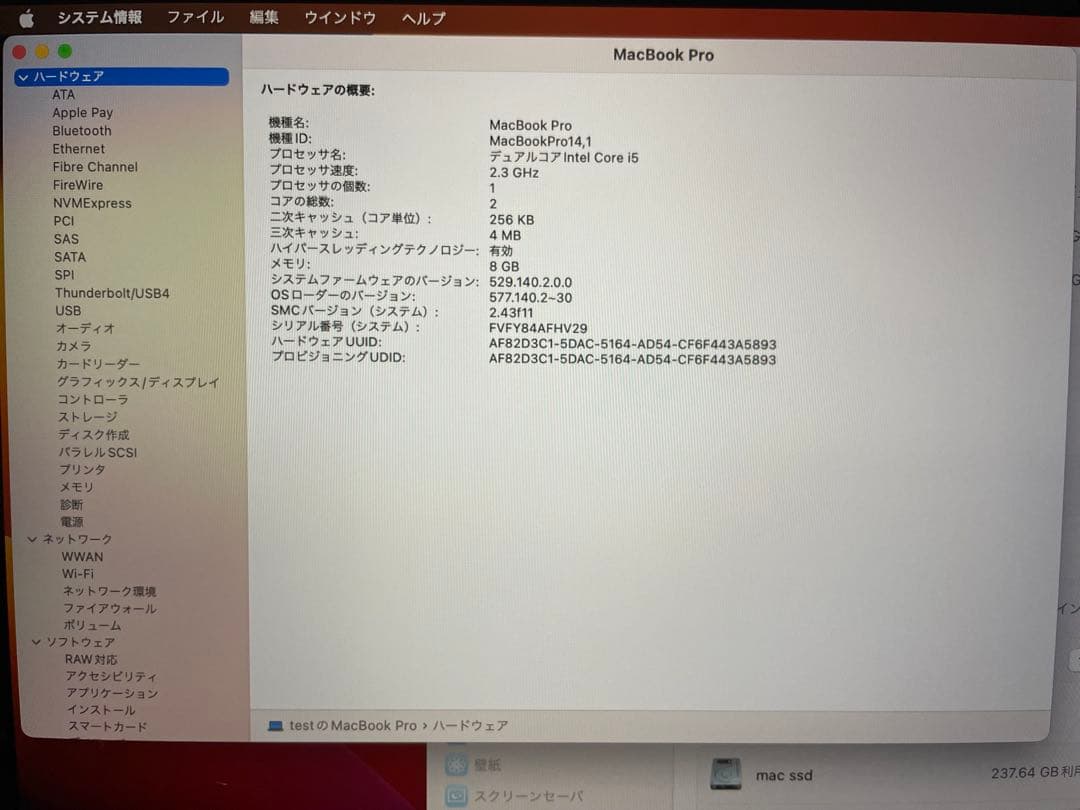Open the Apple menu from the menu bar
The width and height of the screenshot is (1080, 810).
click(x=25, y=17)
